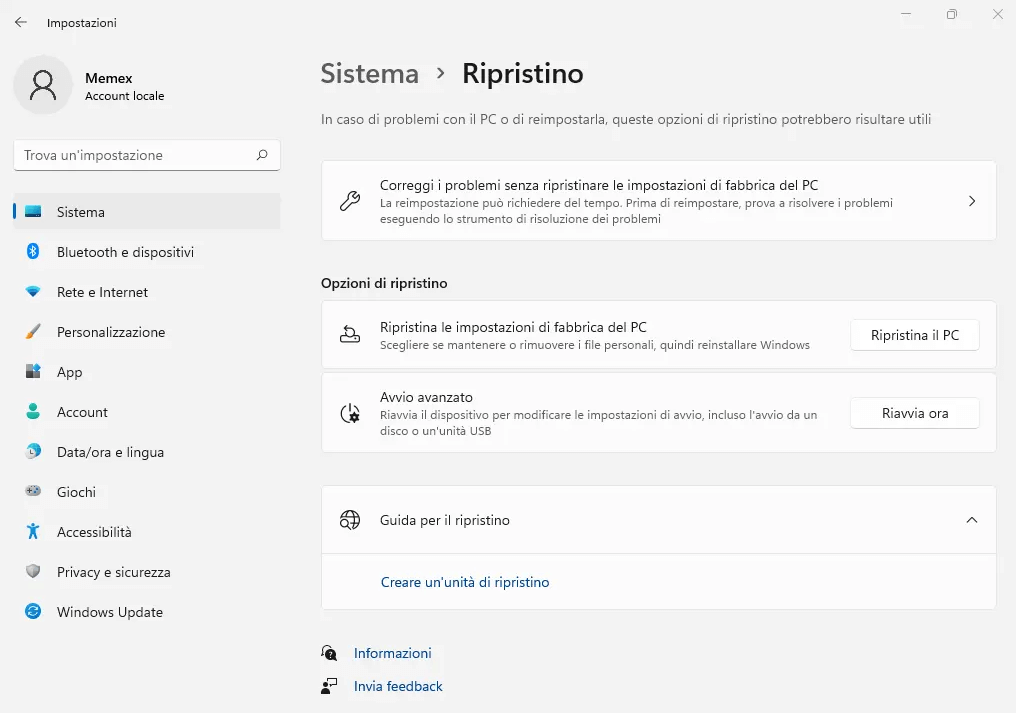Click the Memex user avatar icon
The image size is (1016, 713).
[43, 86]
